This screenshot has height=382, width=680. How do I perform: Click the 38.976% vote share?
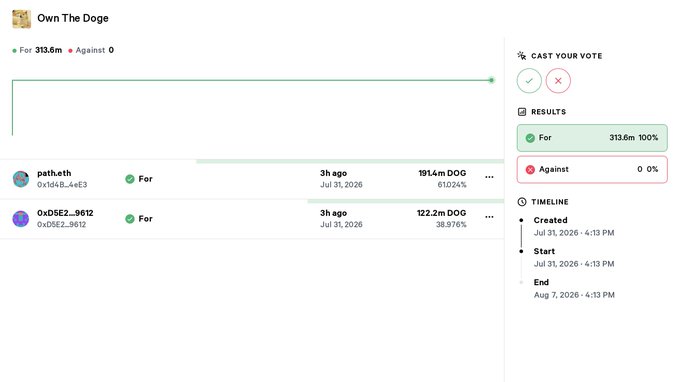tap(451, 225)
